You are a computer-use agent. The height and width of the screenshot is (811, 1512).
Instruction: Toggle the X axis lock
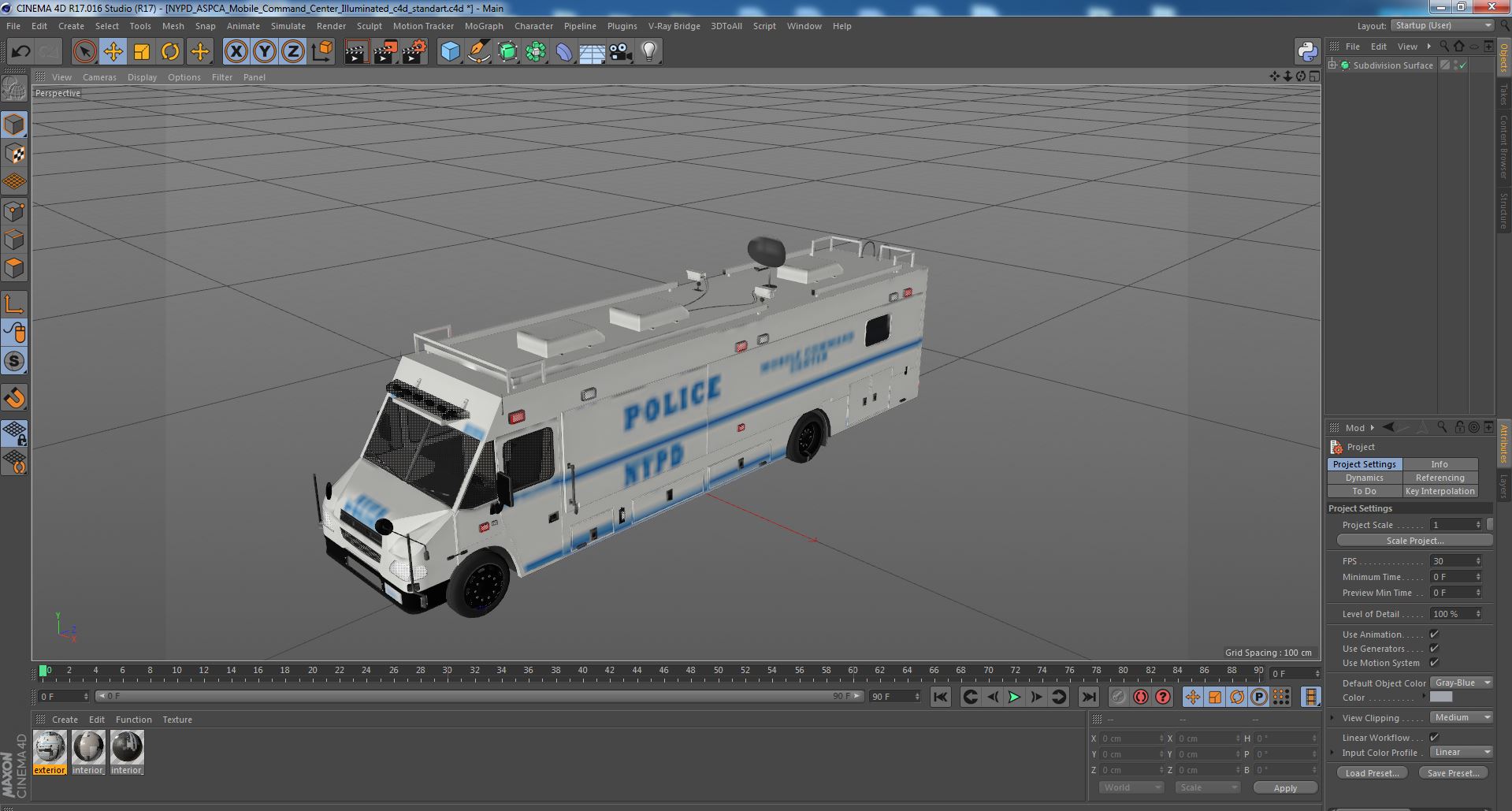click(x=236, y=52)
